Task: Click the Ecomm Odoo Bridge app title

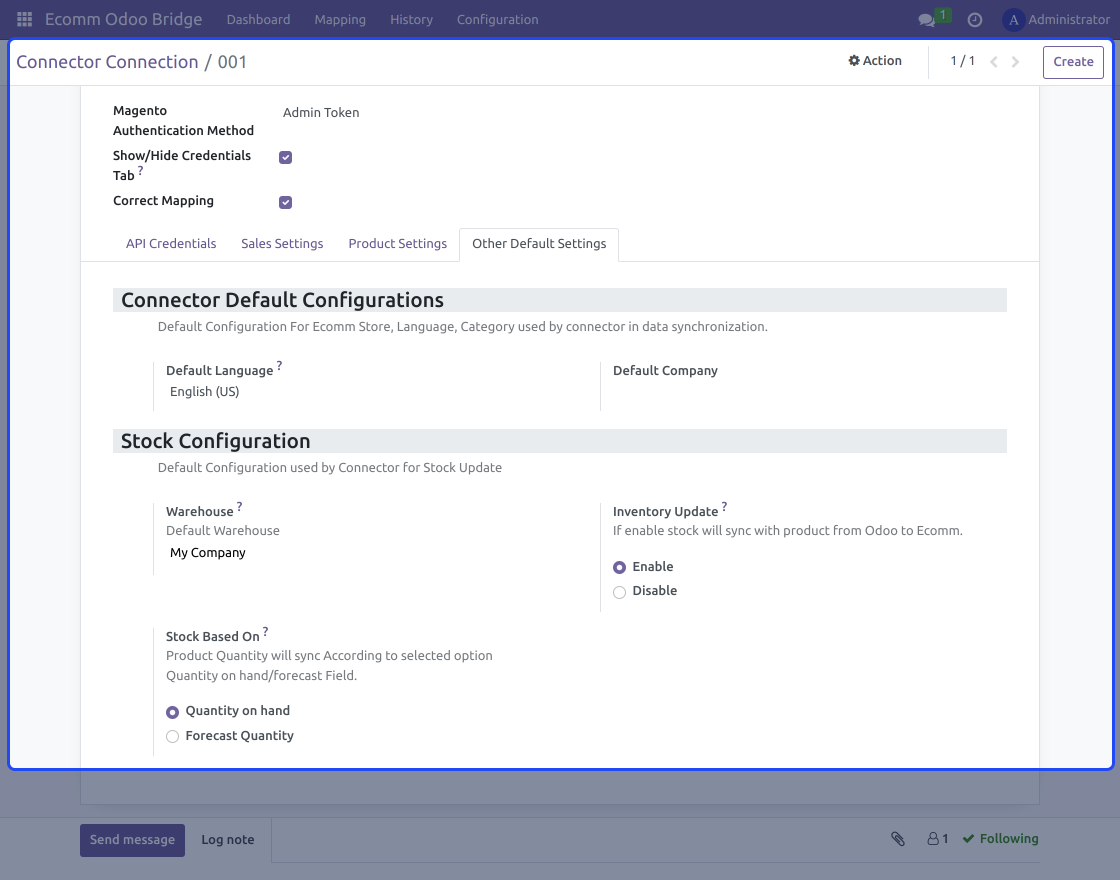Action: 124,19
